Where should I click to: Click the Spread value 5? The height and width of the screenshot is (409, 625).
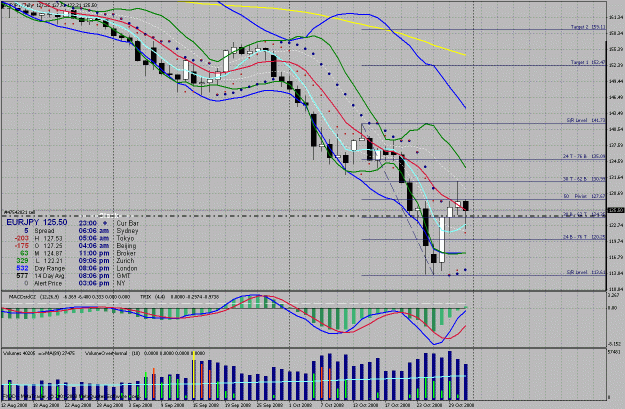(26, 231)
